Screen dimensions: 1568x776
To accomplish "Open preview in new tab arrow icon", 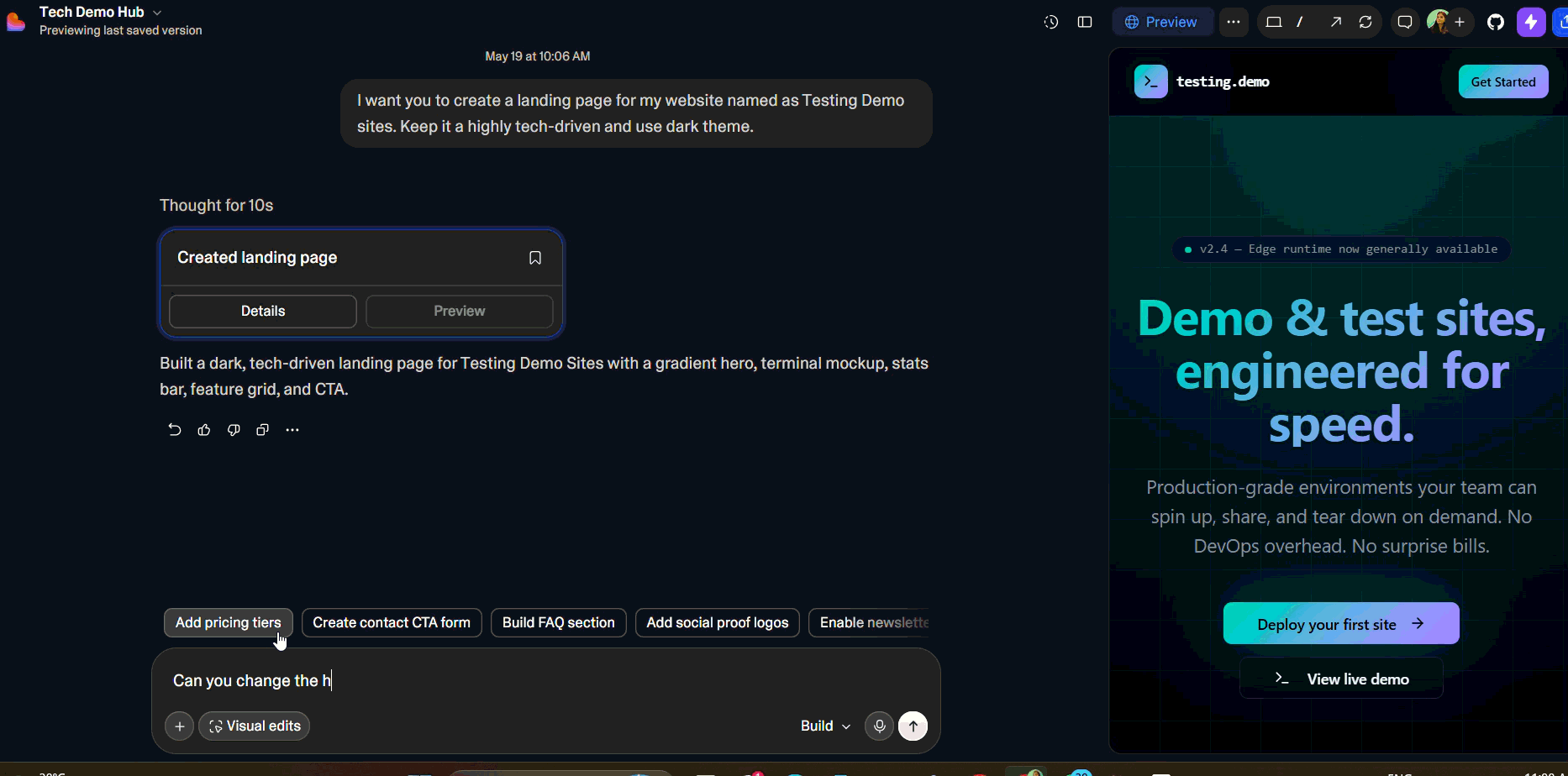I will coord(1335,22).
